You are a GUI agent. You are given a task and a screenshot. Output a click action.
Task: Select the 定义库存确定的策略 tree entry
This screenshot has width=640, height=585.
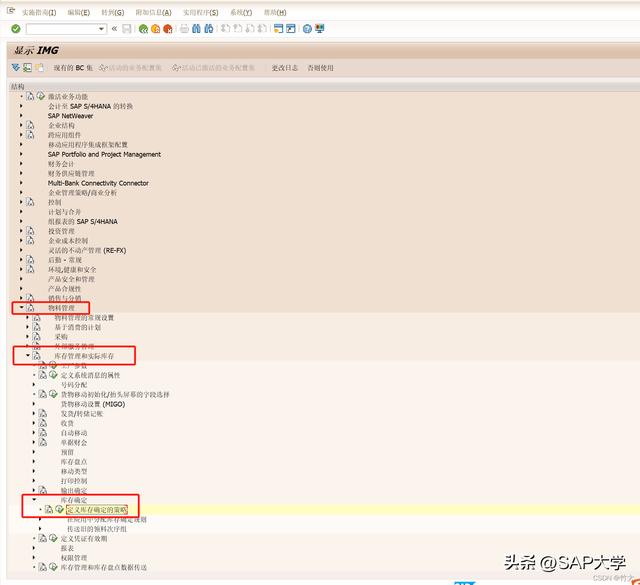coord(97,510)
